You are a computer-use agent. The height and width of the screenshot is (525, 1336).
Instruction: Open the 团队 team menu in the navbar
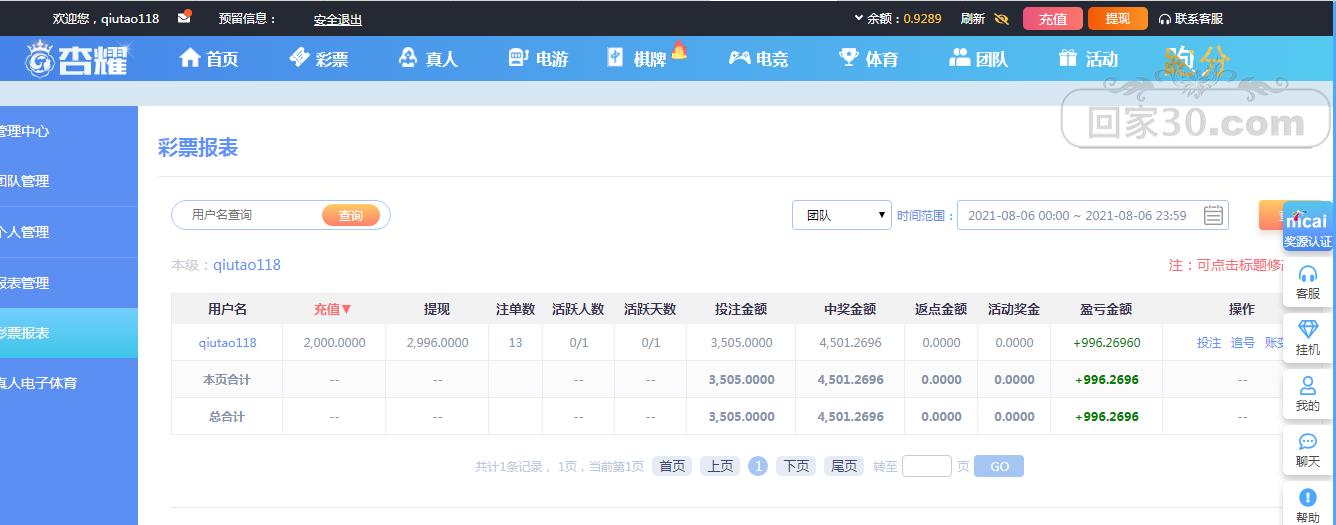[978, 58]
